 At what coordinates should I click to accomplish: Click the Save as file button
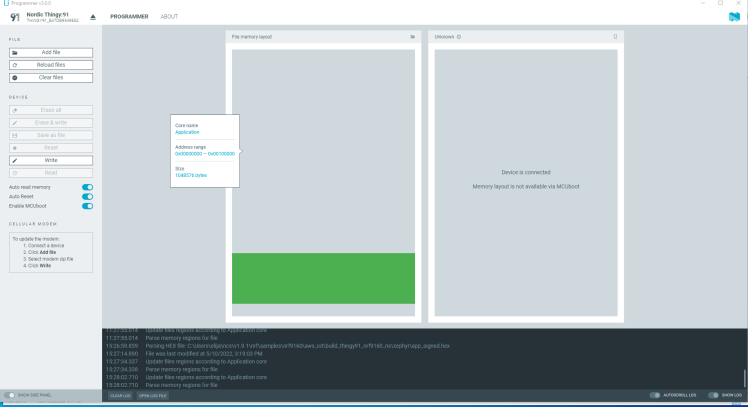pyautogui.click(x=51, y=135)
